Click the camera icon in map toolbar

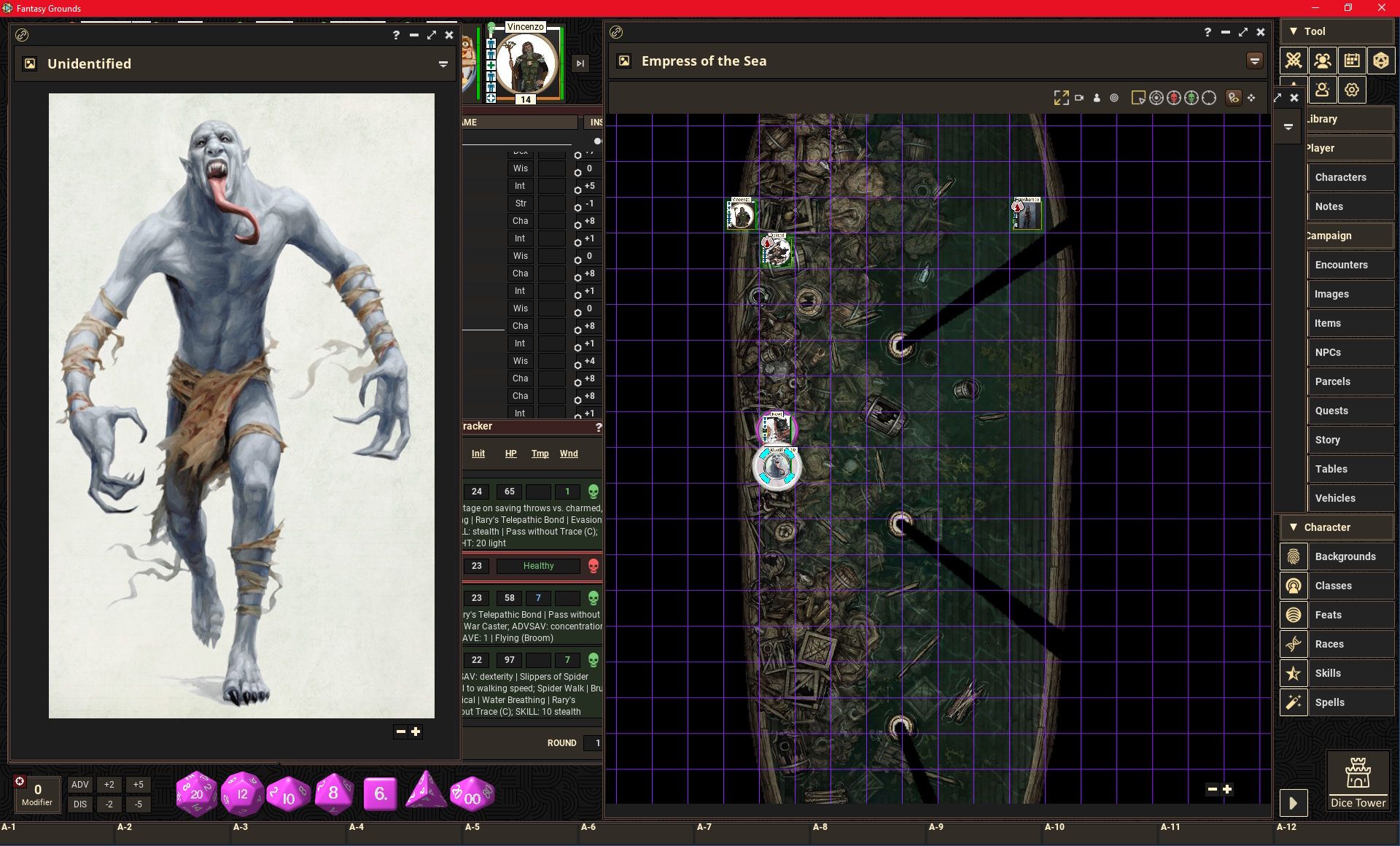[x=1079, y=98]
